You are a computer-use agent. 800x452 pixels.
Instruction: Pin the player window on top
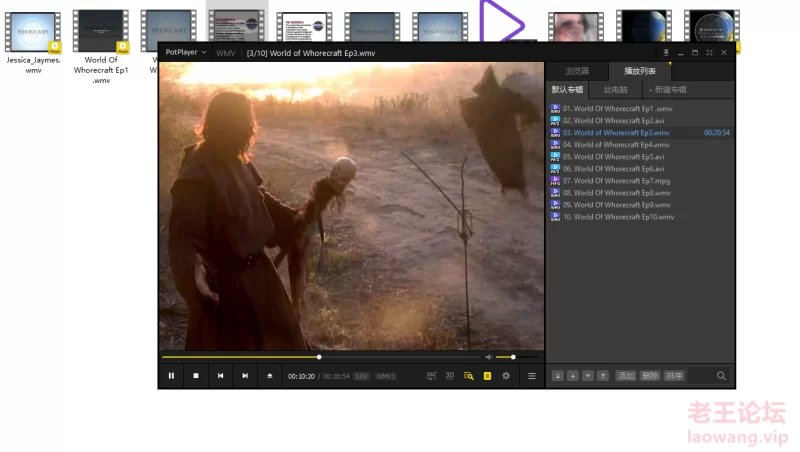point(666,53)
